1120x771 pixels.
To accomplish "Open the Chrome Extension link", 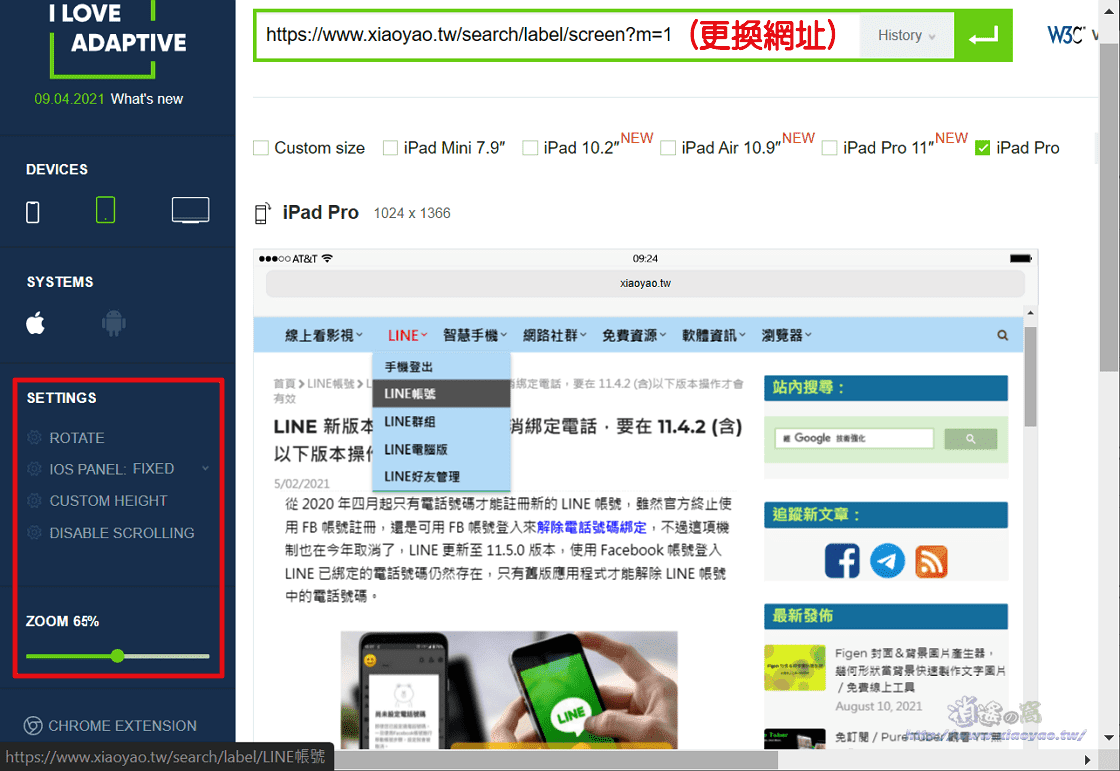I will click(x=122, y=726).
